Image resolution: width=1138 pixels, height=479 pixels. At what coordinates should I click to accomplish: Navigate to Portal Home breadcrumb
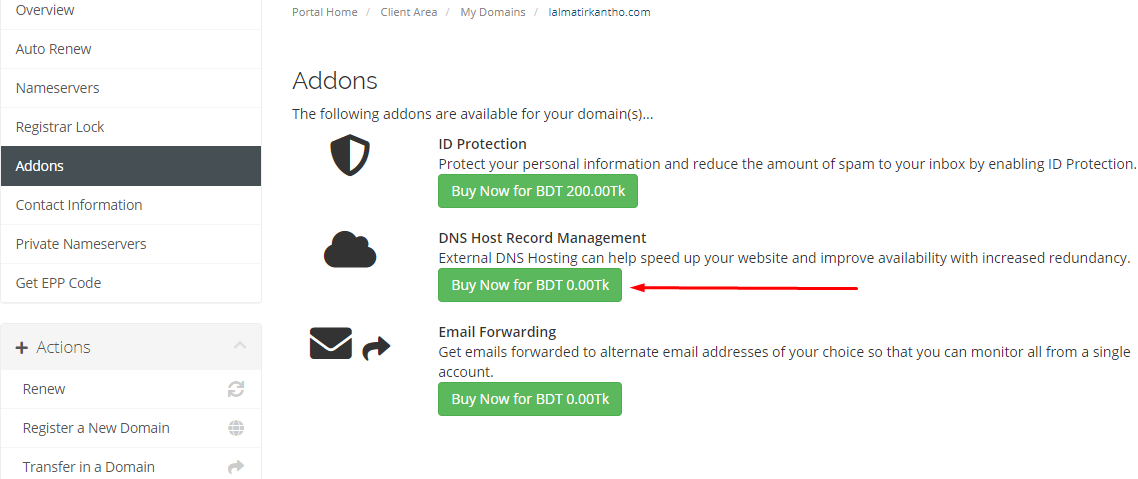pyautogui.click(x=324, y=12)
